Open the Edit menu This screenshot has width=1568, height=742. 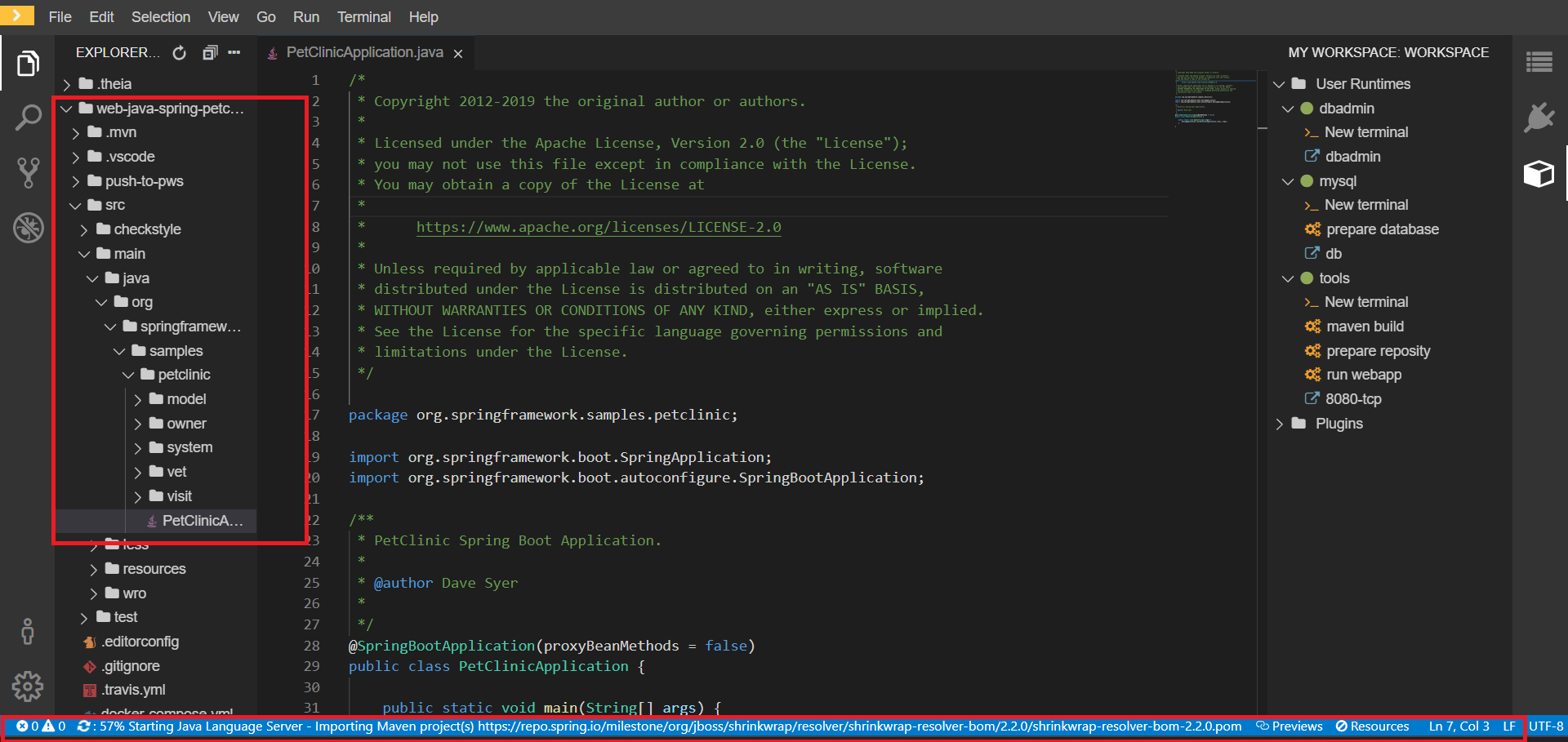(x=101, y=17)
